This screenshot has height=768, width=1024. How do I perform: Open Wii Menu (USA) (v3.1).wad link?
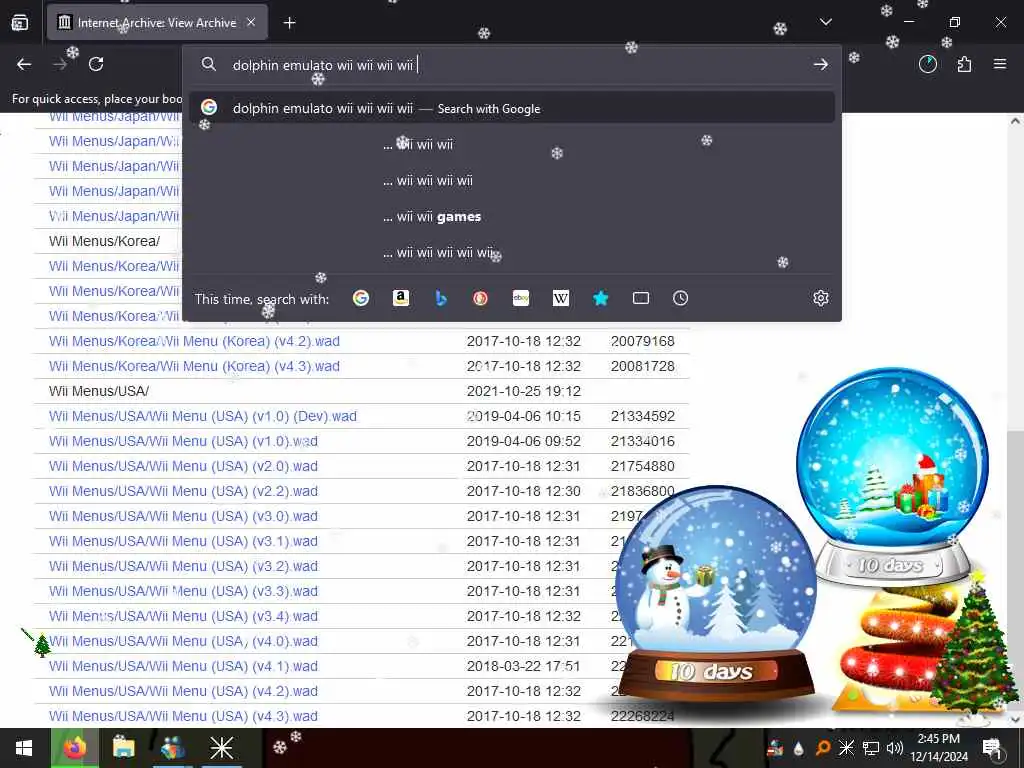(183, 541)
